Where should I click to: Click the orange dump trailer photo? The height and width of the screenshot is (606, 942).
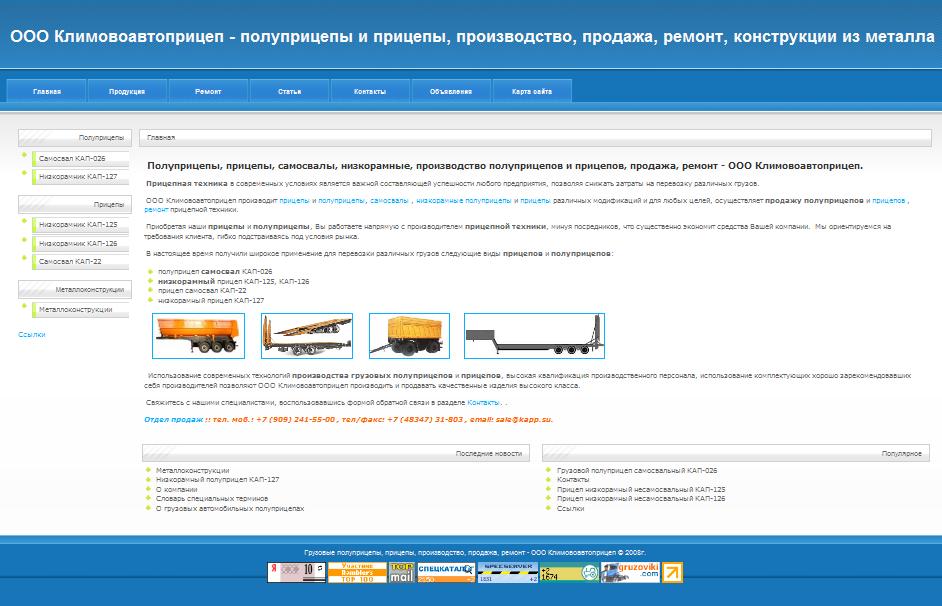(196, 336)
